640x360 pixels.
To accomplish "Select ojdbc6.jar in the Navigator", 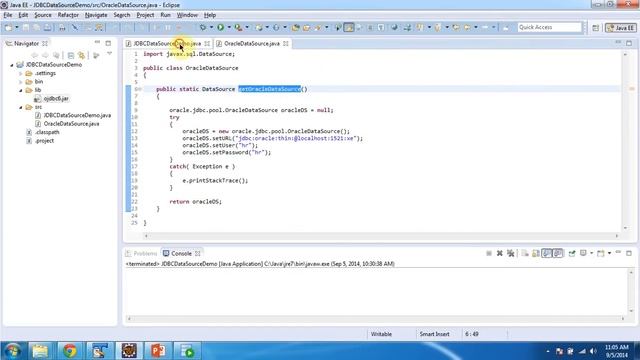I will [x=56, y=98].
